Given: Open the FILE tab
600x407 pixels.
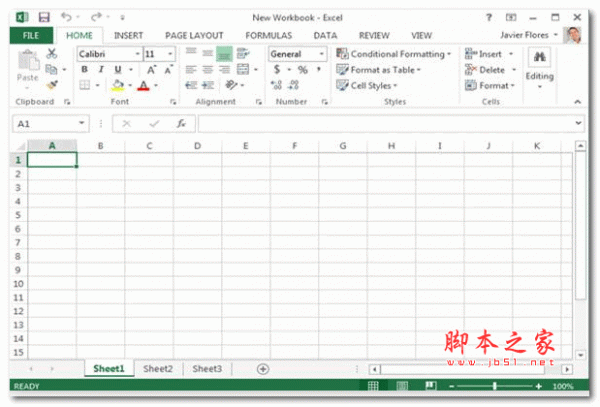Looking at the screenshot, I should point(31,36).
